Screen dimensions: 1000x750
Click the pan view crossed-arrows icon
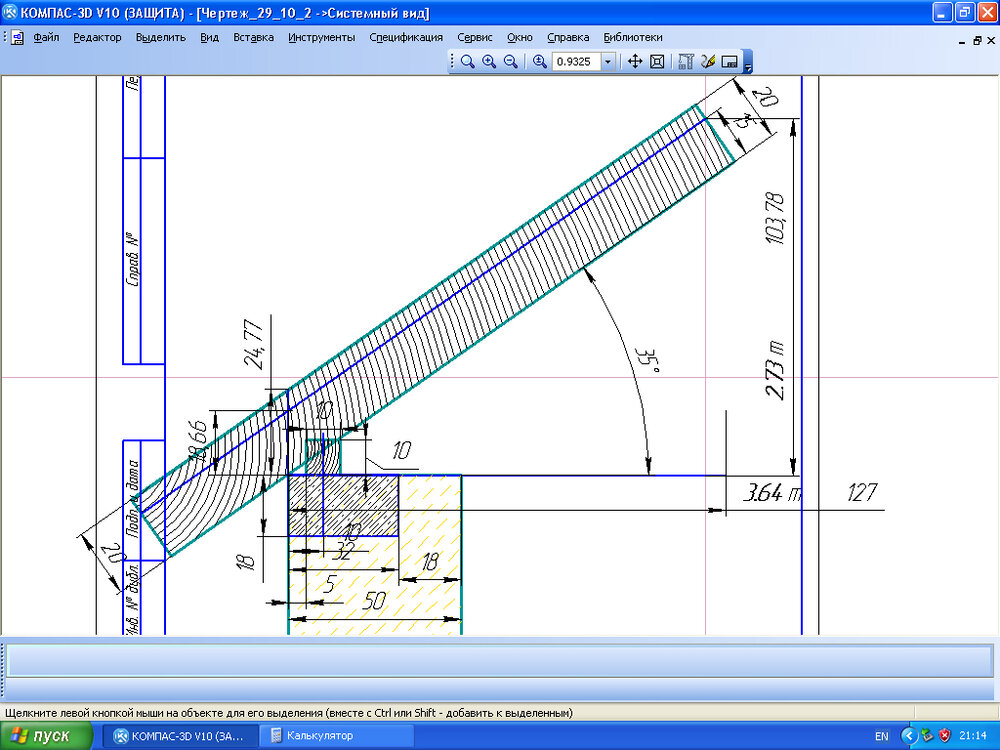pyautogui.click(x=635, y=62)
